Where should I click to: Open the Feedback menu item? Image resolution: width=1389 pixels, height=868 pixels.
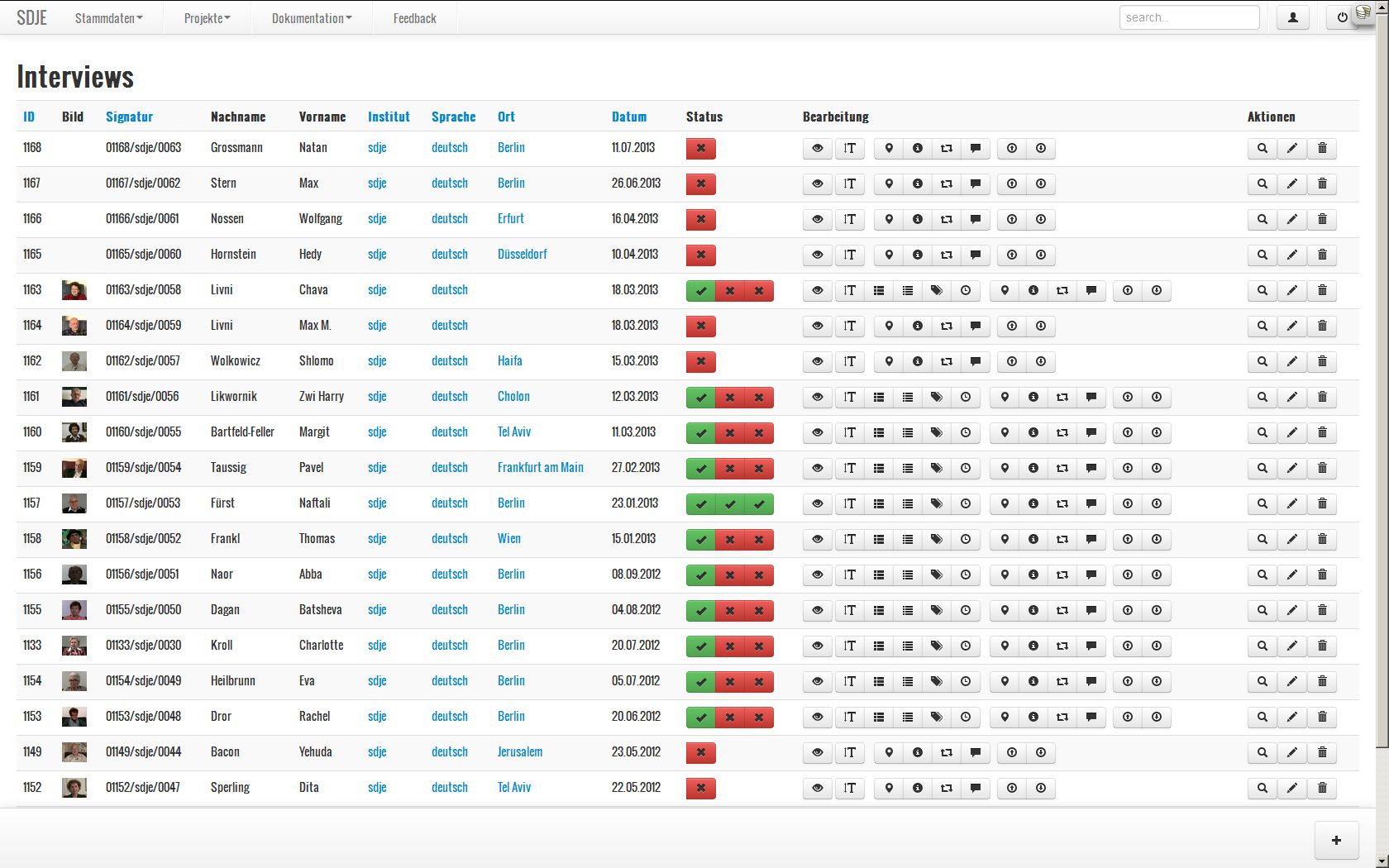[x=414, y=18]
